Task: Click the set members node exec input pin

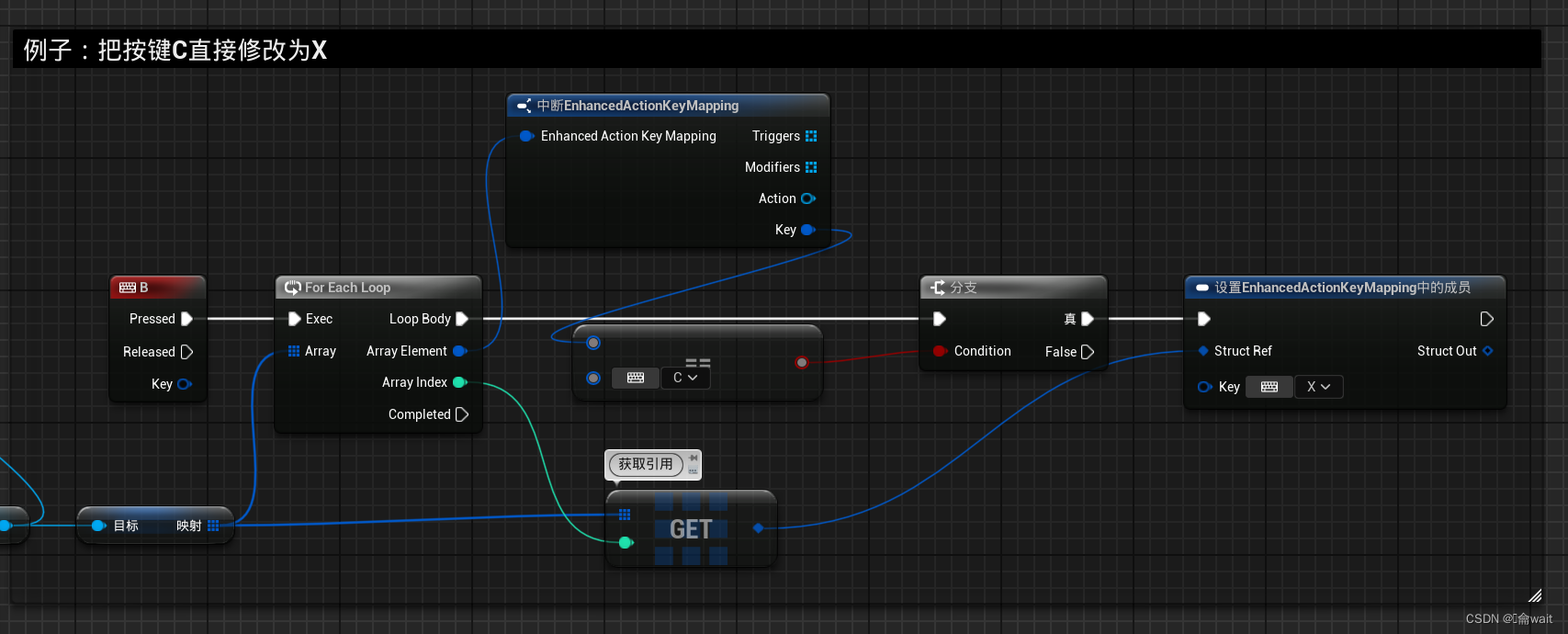Action: point(1204,319)
